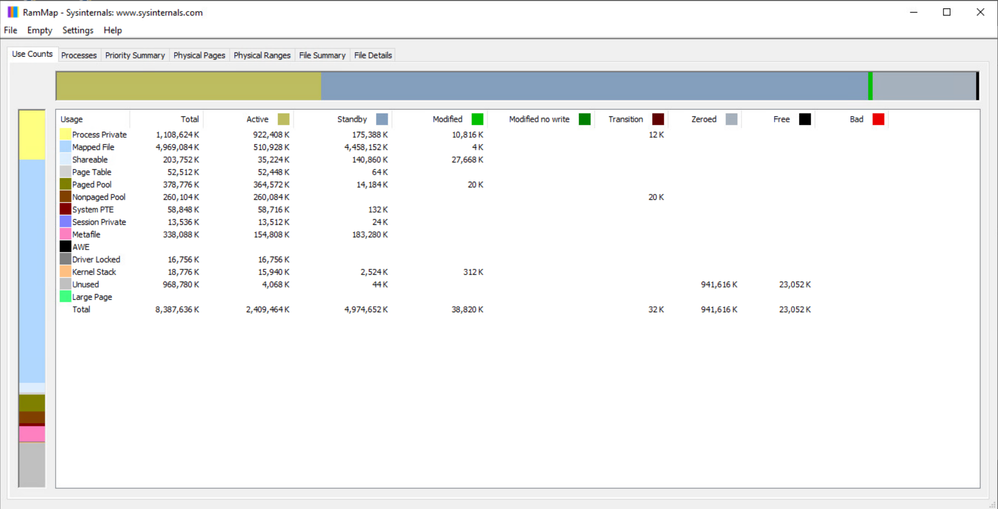
Task: Click the Free column black swatch
Action: [x=805, y=119]
